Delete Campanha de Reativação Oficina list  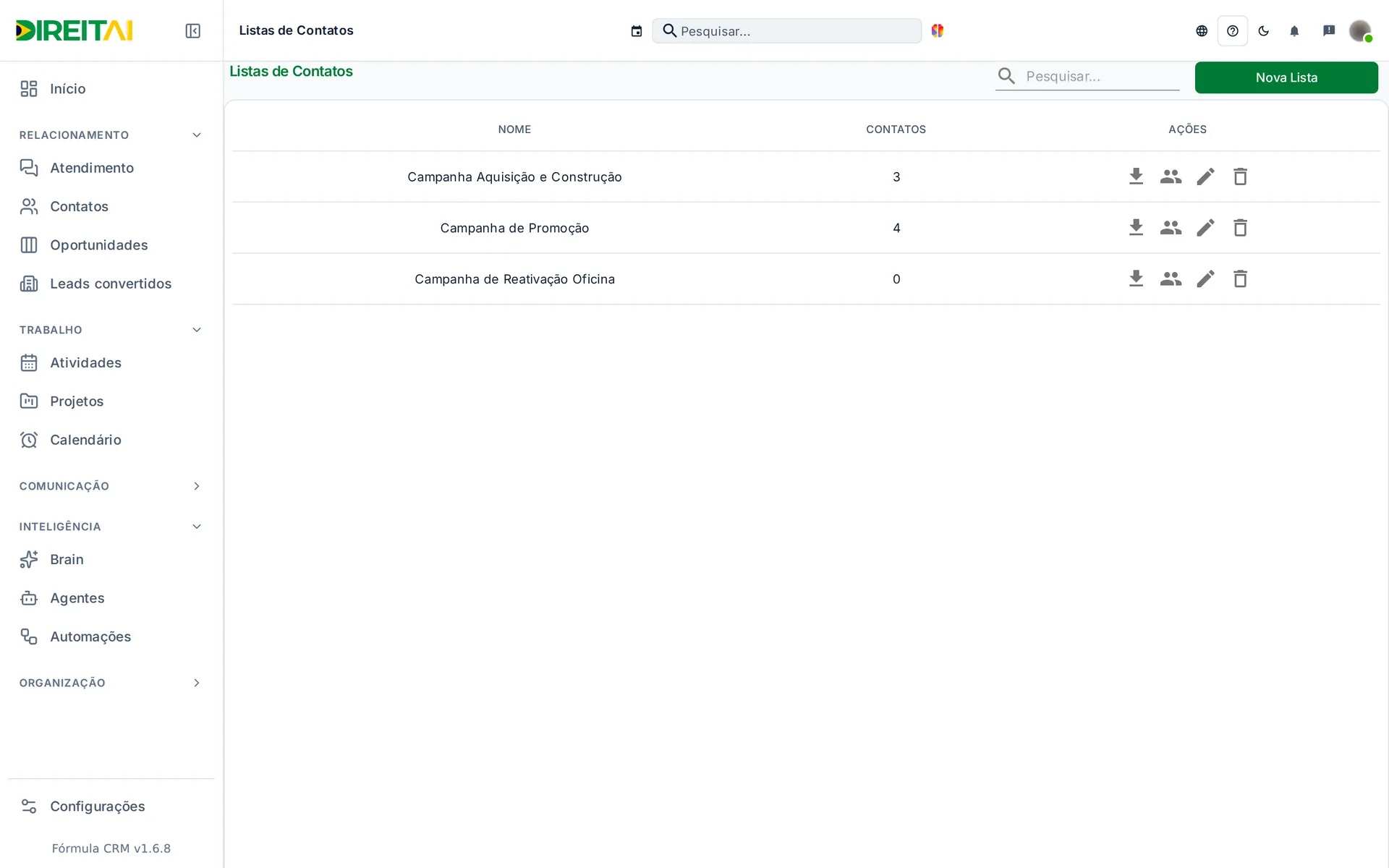pyautogui.click(x=1240, y=278)
